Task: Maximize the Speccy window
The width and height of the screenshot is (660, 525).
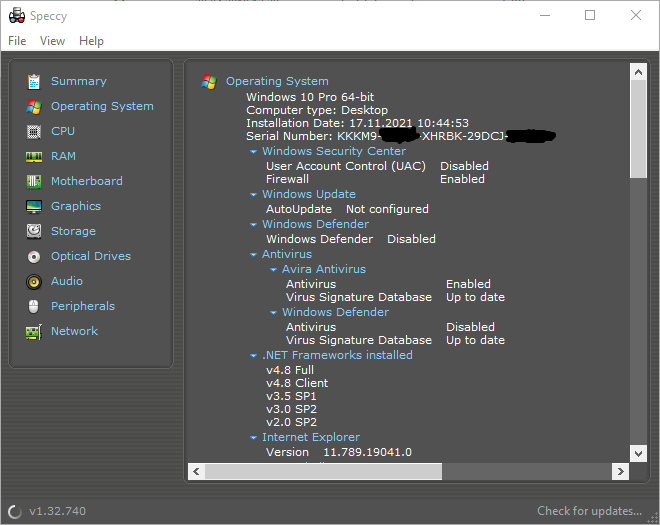Action: pyautogui.click(x=590, y=16)
